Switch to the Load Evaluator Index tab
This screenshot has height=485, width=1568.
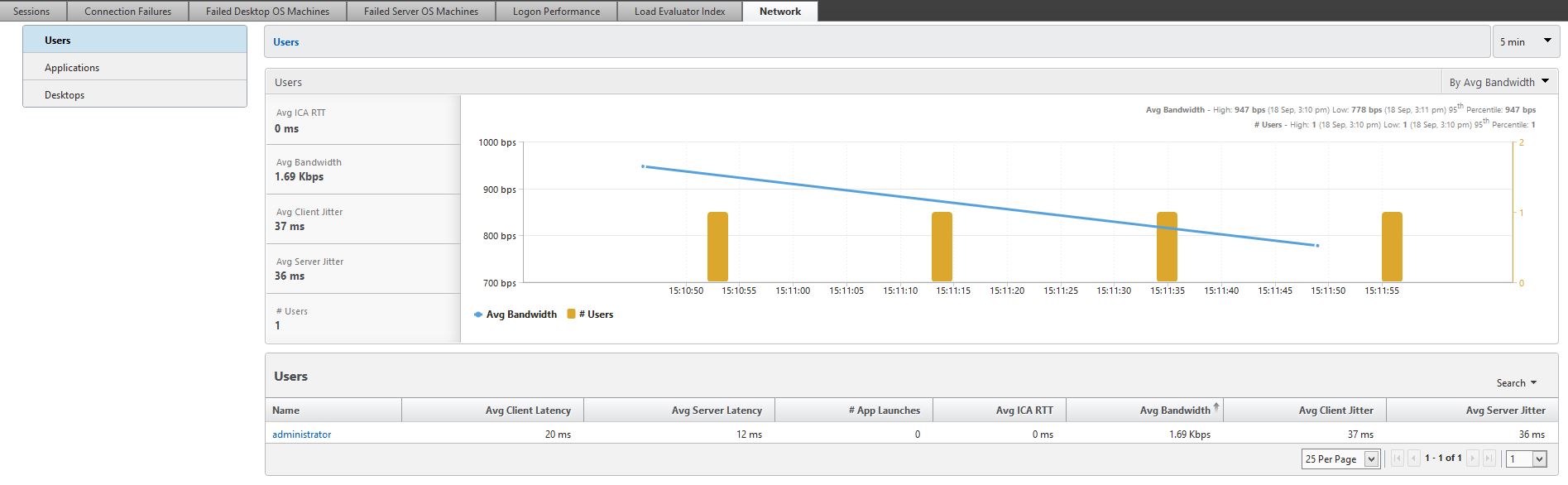[x=679, y=12]
